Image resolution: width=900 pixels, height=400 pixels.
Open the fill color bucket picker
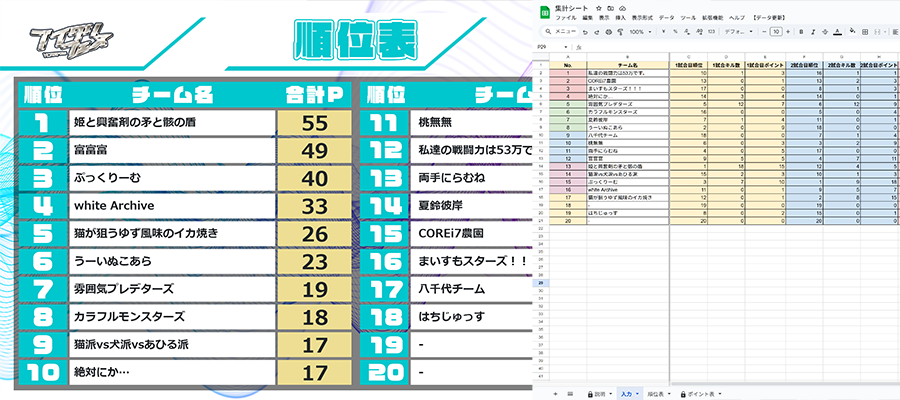(852, 31)
